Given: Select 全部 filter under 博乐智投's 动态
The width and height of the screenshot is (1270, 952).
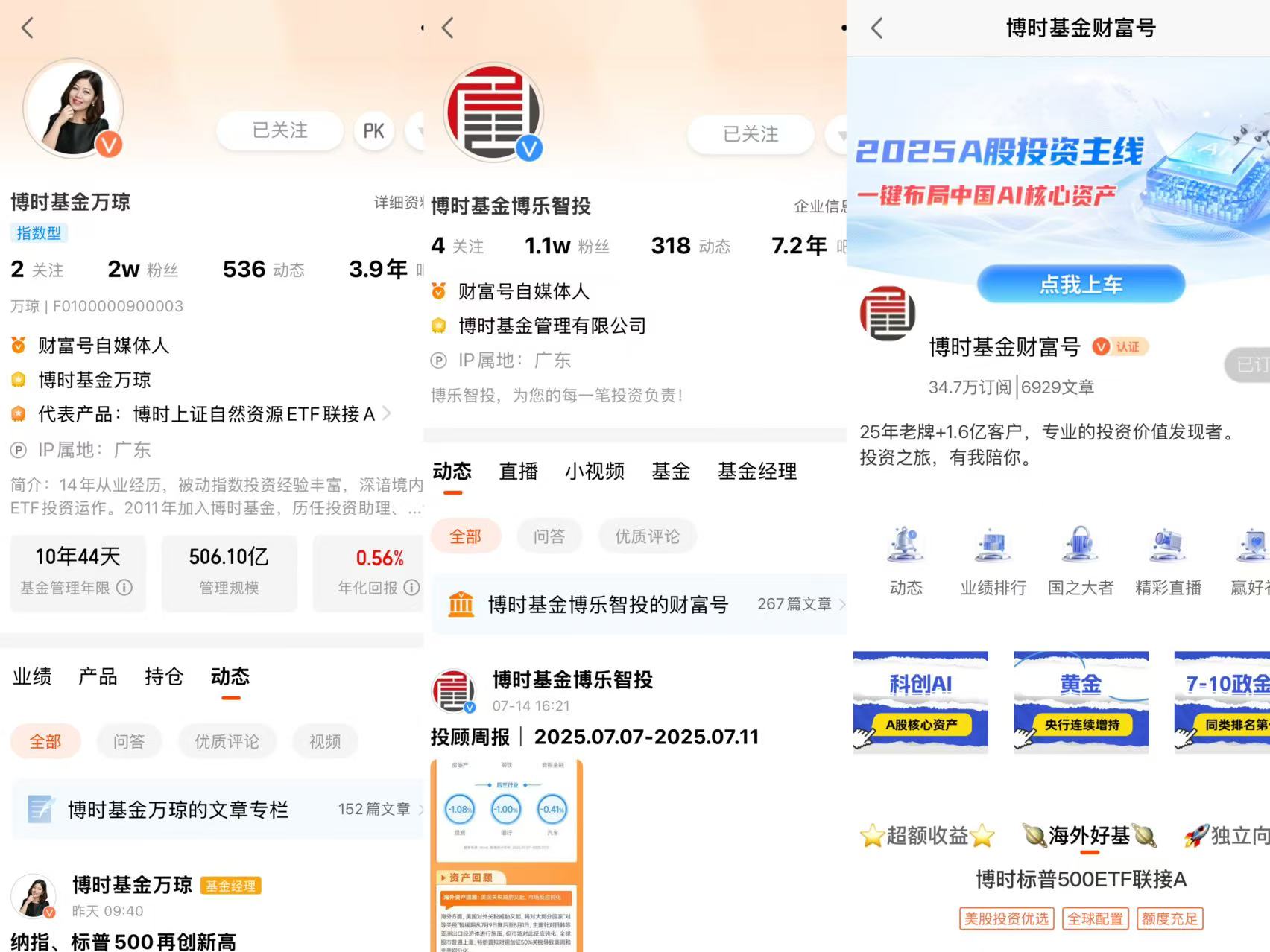Looking at the screenshot, I should click(x=466, y=536).
